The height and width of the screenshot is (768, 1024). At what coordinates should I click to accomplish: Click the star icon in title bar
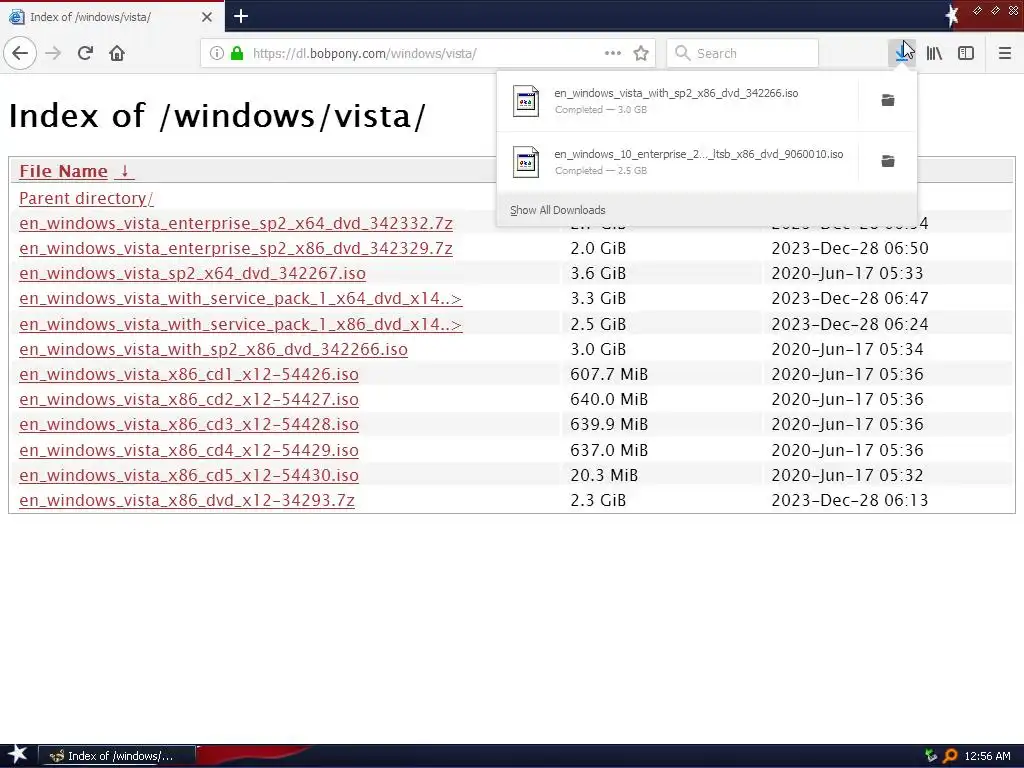click(x=952, y=15)
